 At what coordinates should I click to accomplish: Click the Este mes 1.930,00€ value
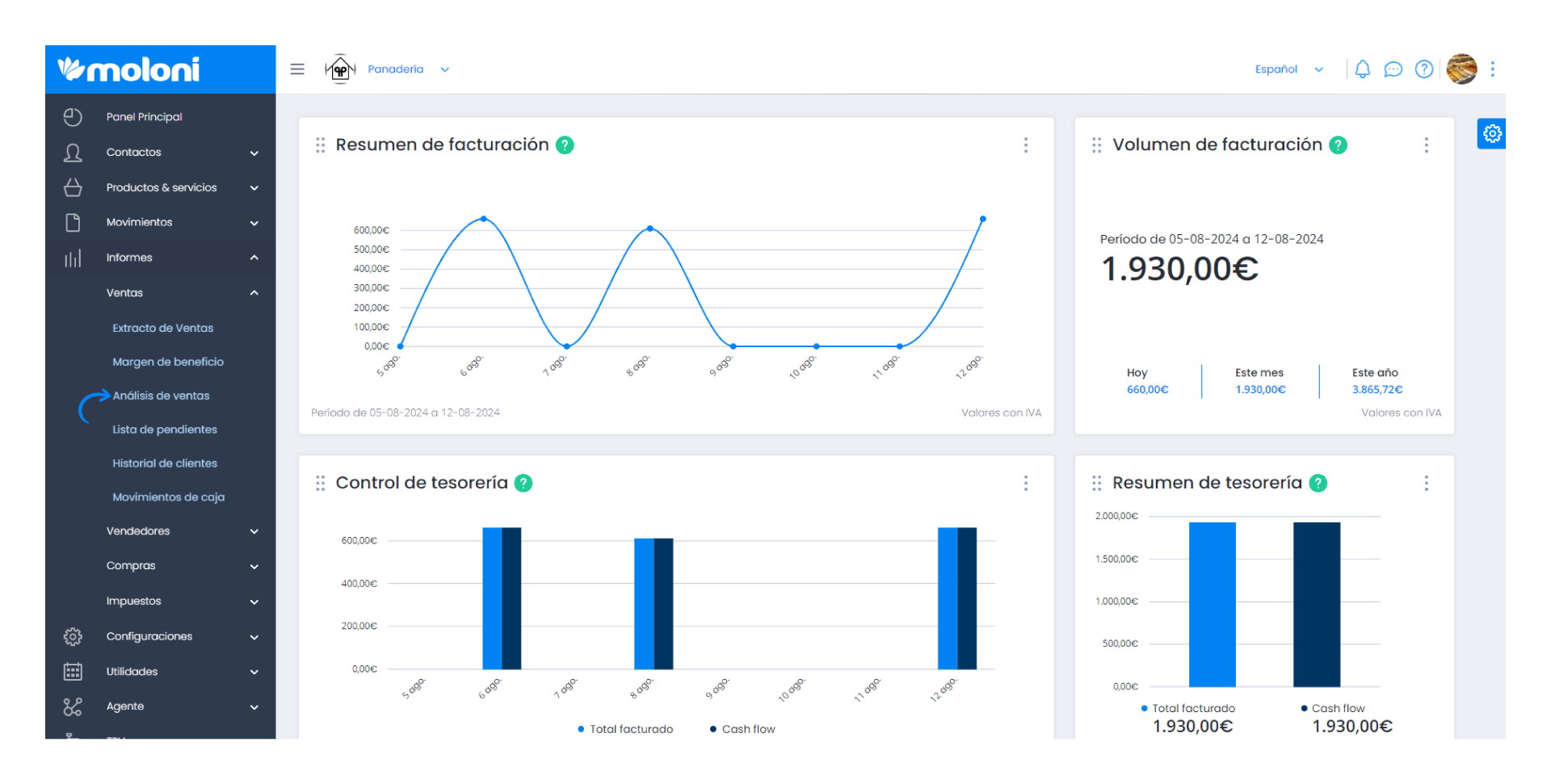pyautogui.click(x=1260, y=390)
